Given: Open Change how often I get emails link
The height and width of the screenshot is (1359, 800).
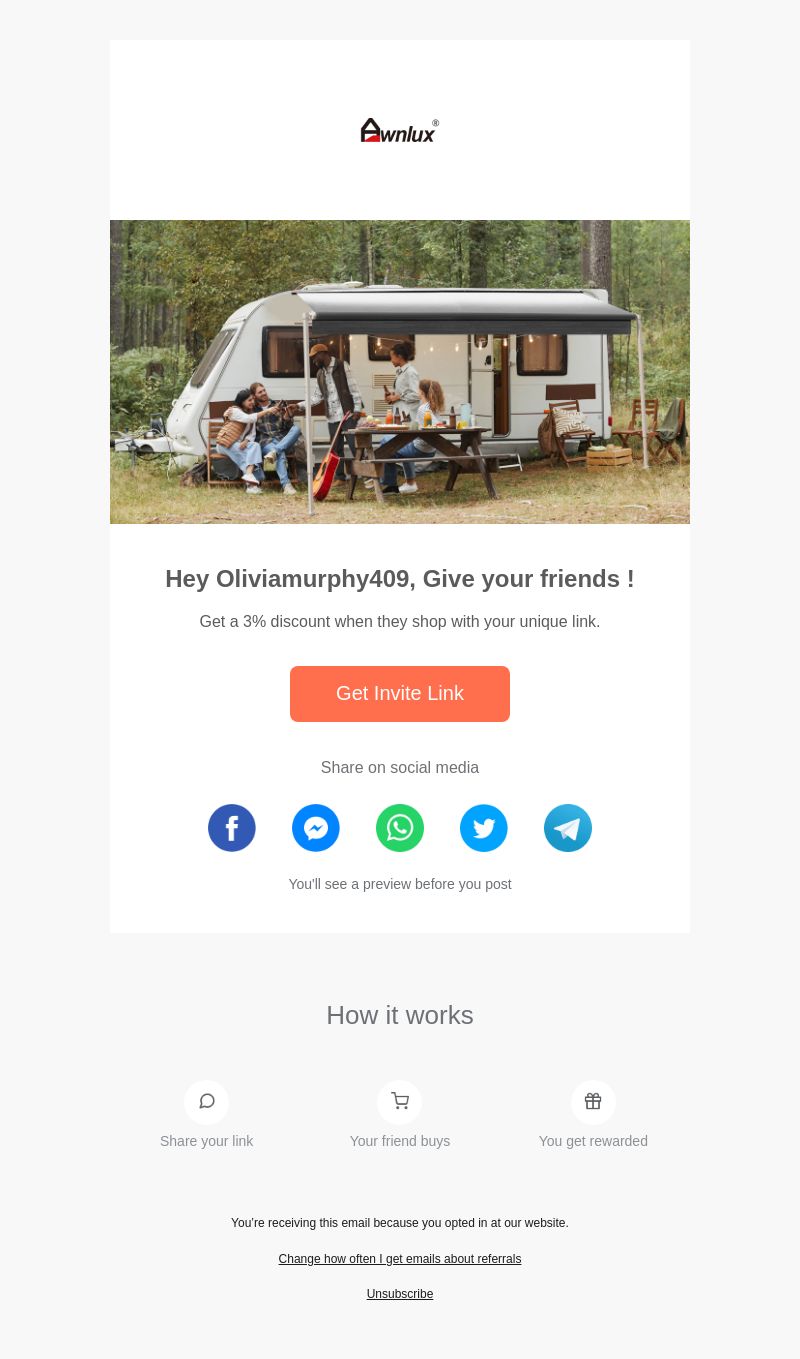Looking at the screenshot, I should pyautogui.click(x=400, y=1259).
